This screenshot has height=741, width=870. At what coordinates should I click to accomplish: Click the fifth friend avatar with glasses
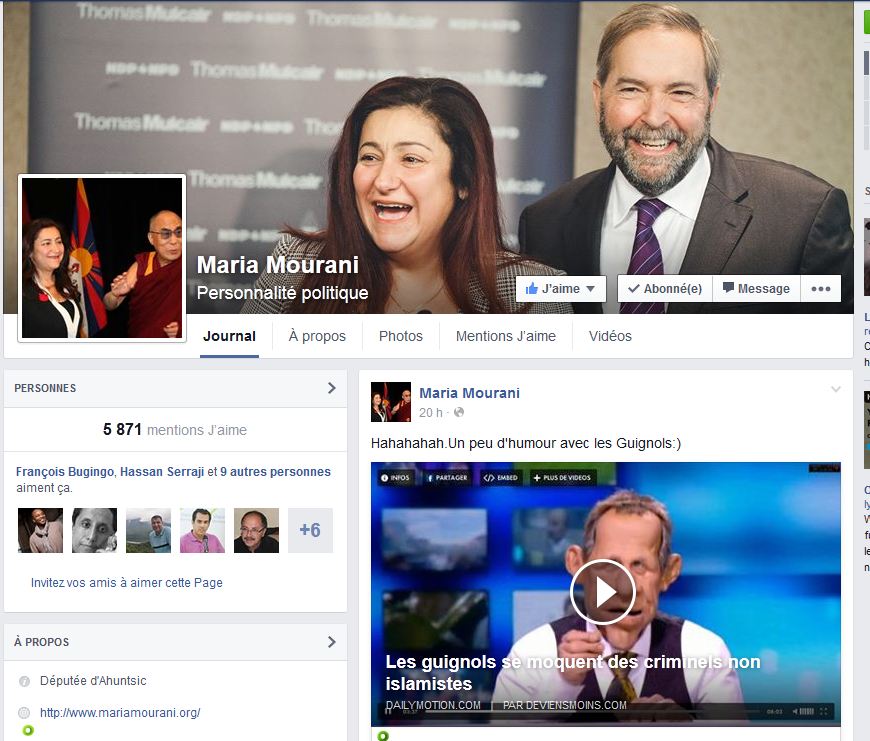256,530
